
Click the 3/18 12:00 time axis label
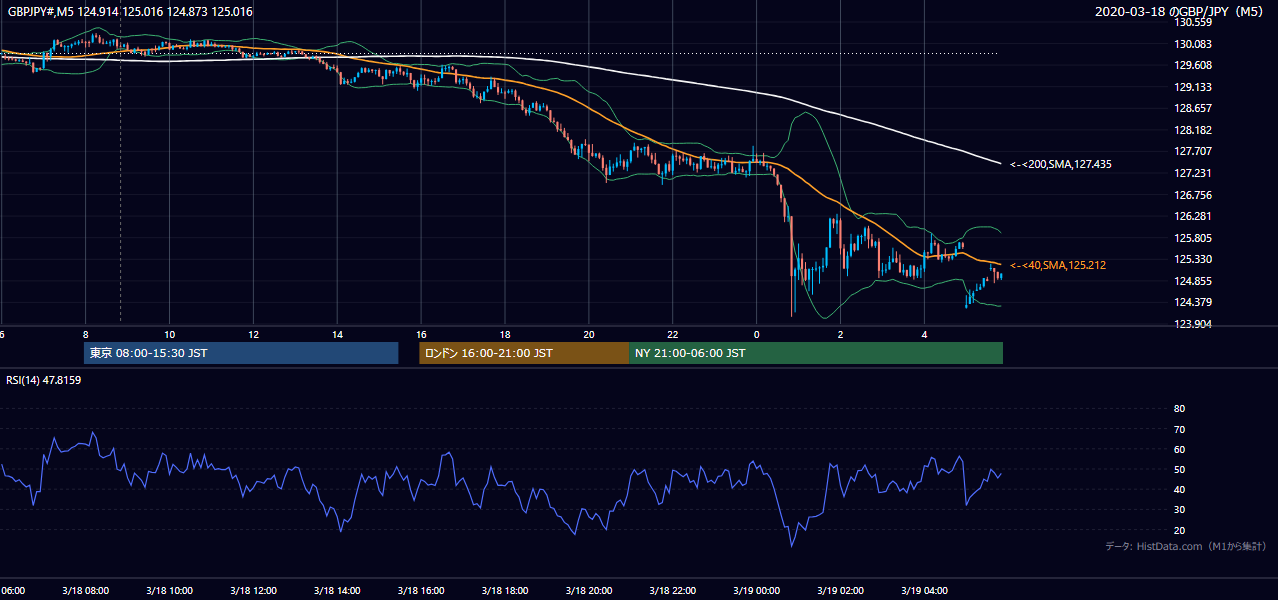click(x=252, y=591)
